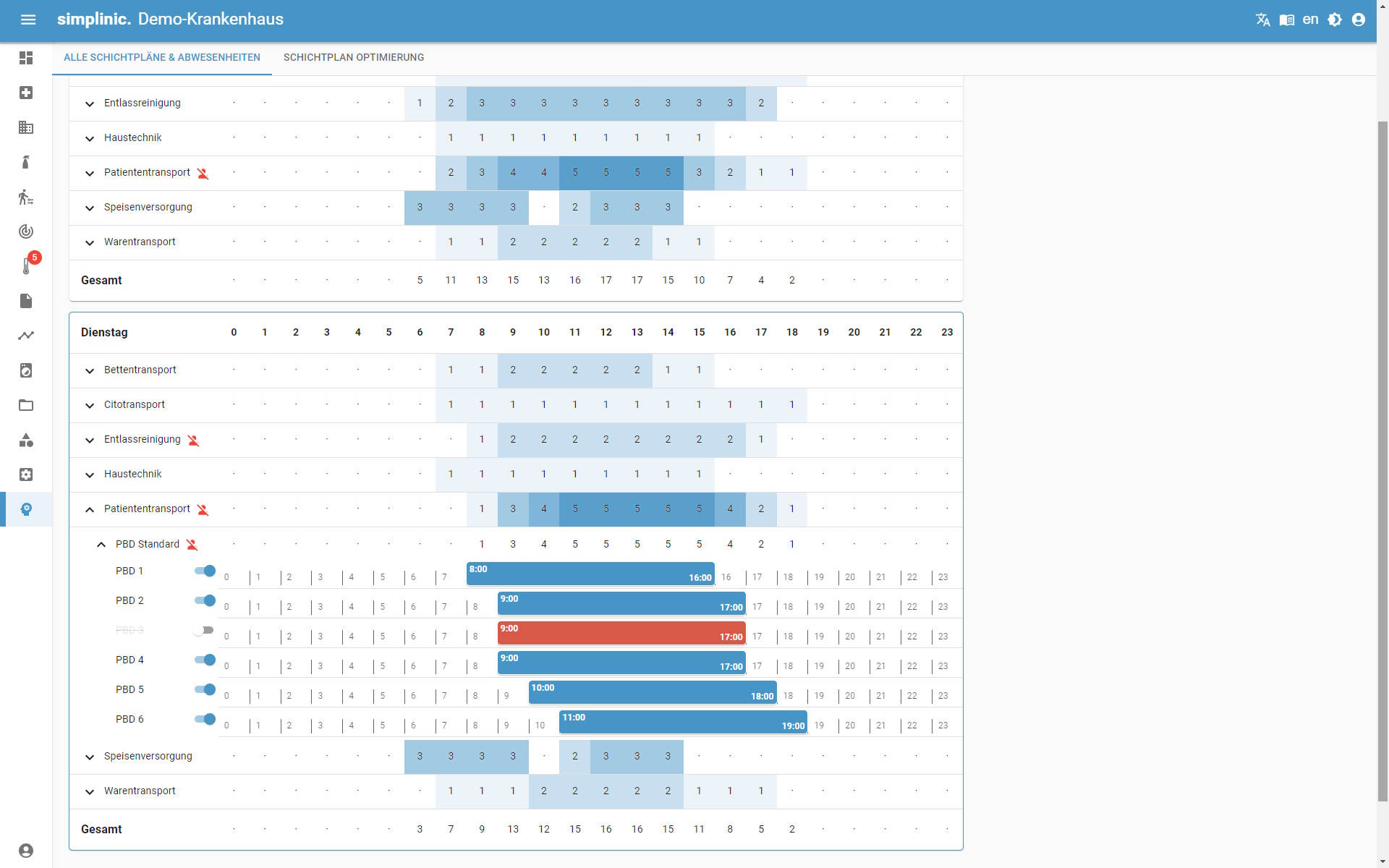The image size is (1389, 868).
Task: Open the user account icon in header
Action: [1359, 20]
